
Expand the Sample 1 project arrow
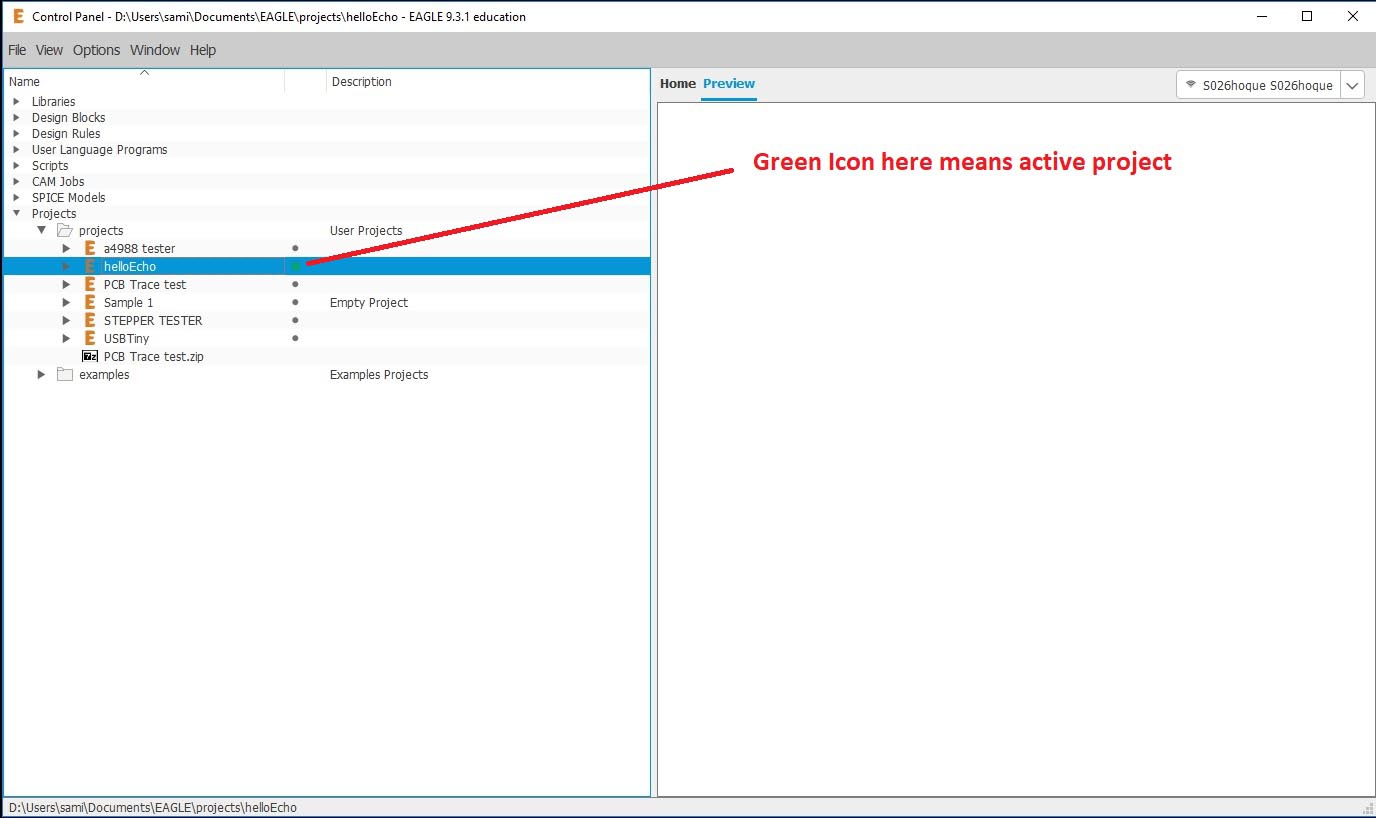(67, 302)
